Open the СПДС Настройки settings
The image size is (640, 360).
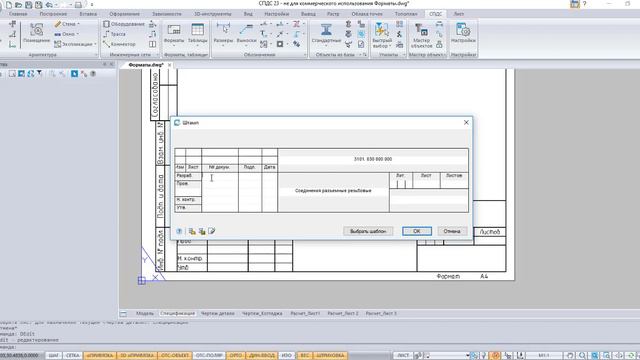463,33
